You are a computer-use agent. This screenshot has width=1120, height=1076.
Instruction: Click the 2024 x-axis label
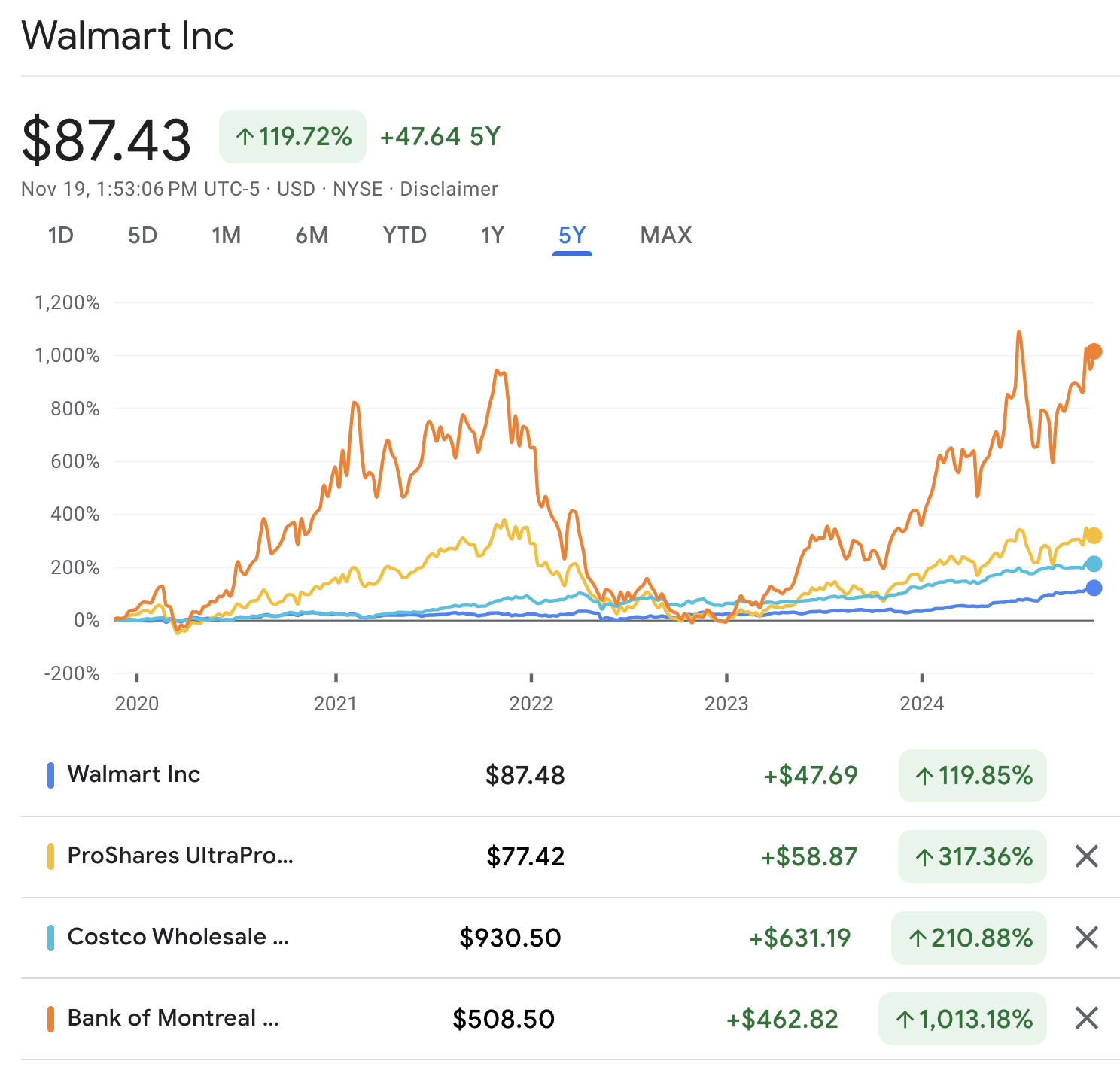click(x=922, y=704)
